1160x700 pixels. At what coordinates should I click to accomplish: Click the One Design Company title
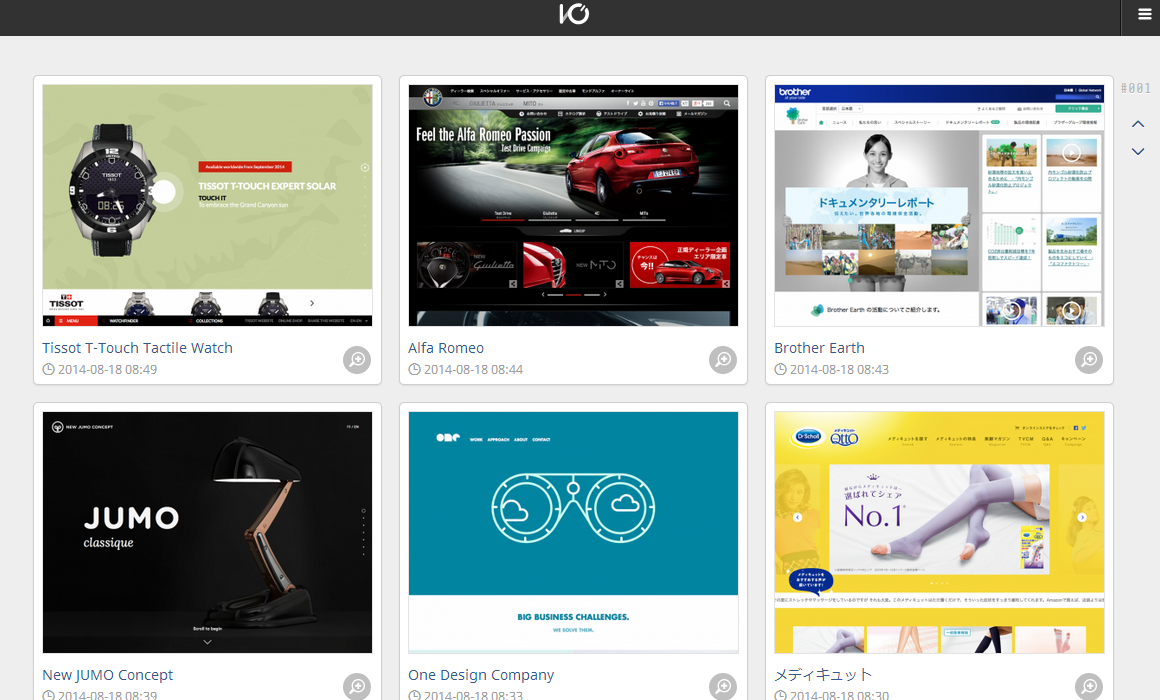click(x=481, y=675)
